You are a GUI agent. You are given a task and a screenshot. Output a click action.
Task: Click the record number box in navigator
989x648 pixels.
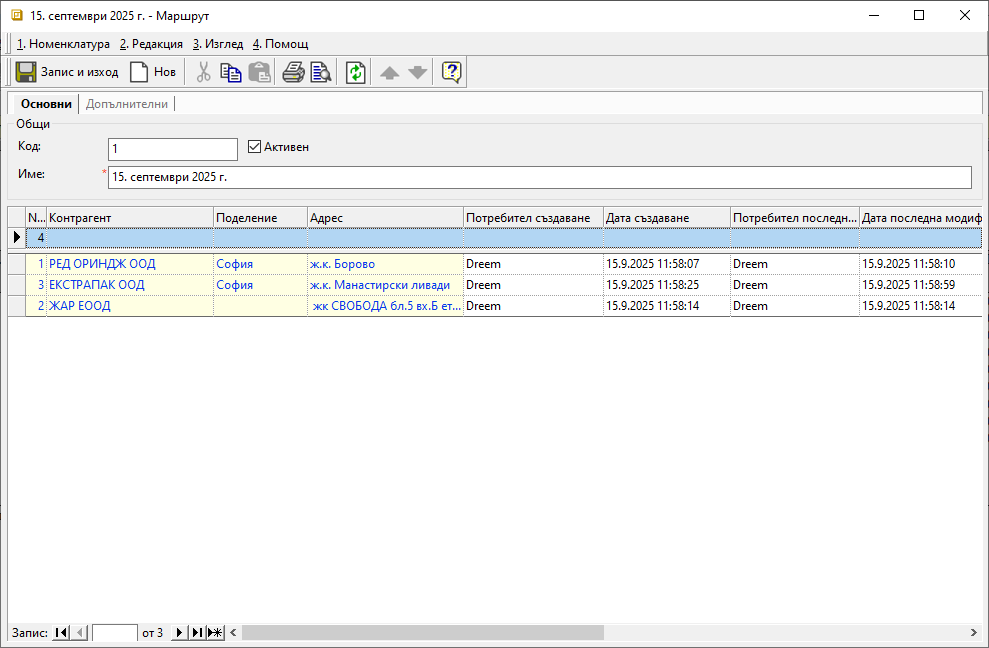(115, 633)
